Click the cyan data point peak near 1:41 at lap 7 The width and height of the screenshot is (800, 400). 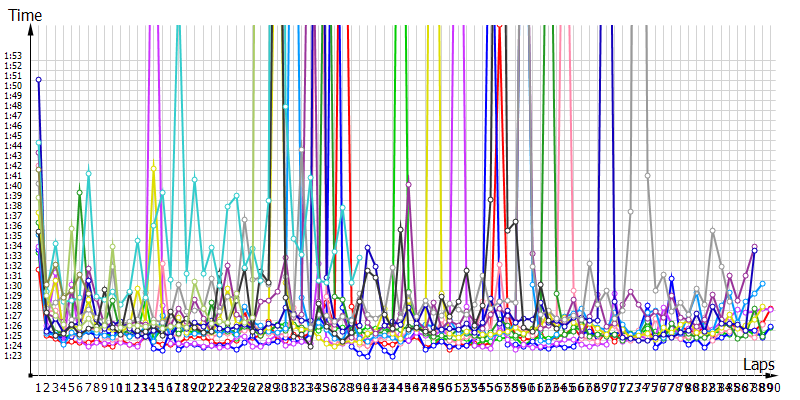89,173
